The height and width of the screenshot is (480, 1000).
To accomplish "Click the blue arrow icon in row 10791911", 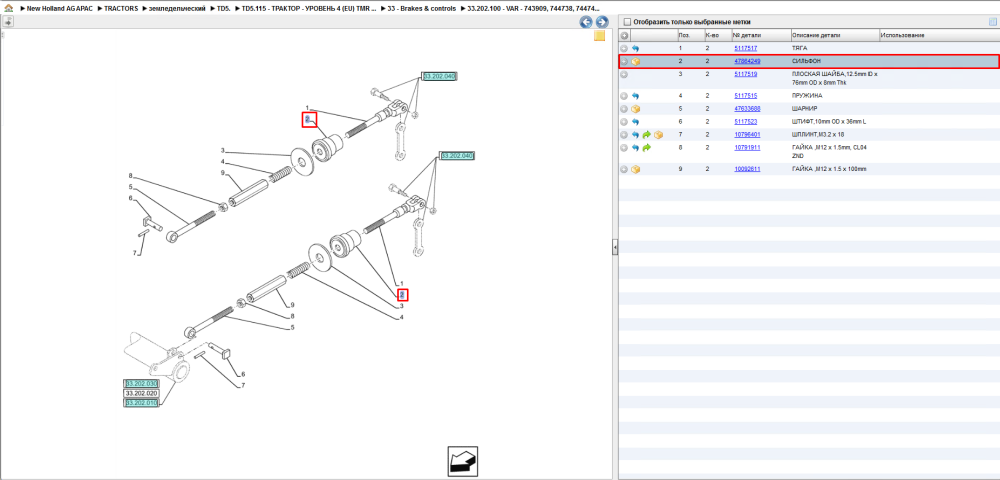I will [x=636, y=148].
